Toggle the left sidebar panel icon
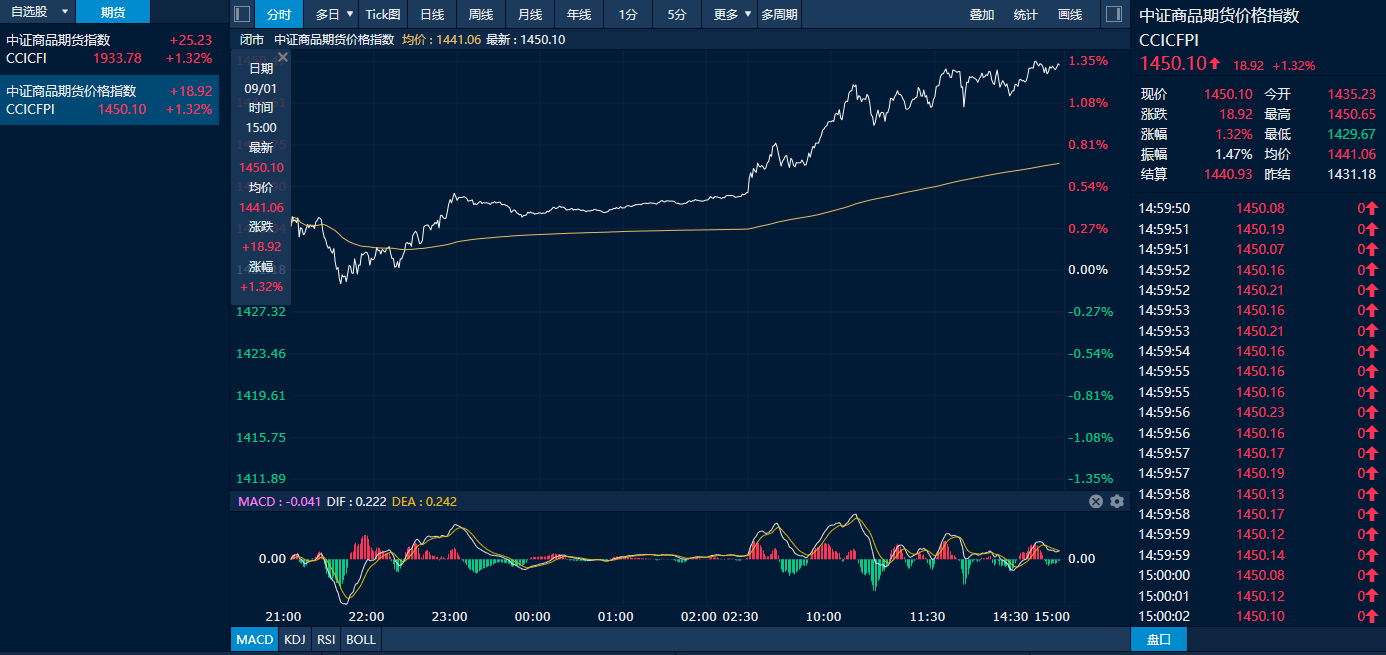Image resolution: width=1386 pixels, height=655 pixels. tap(241, 14)
